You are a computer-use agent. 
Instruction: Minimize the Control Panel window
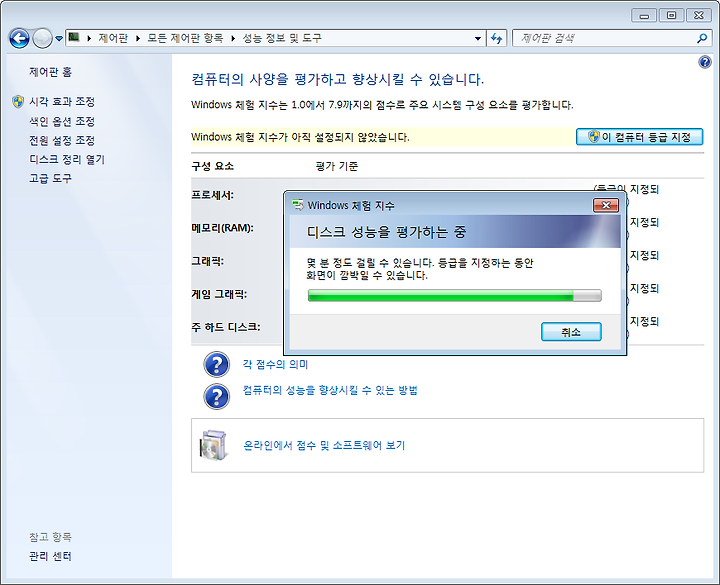coord(644,16)
